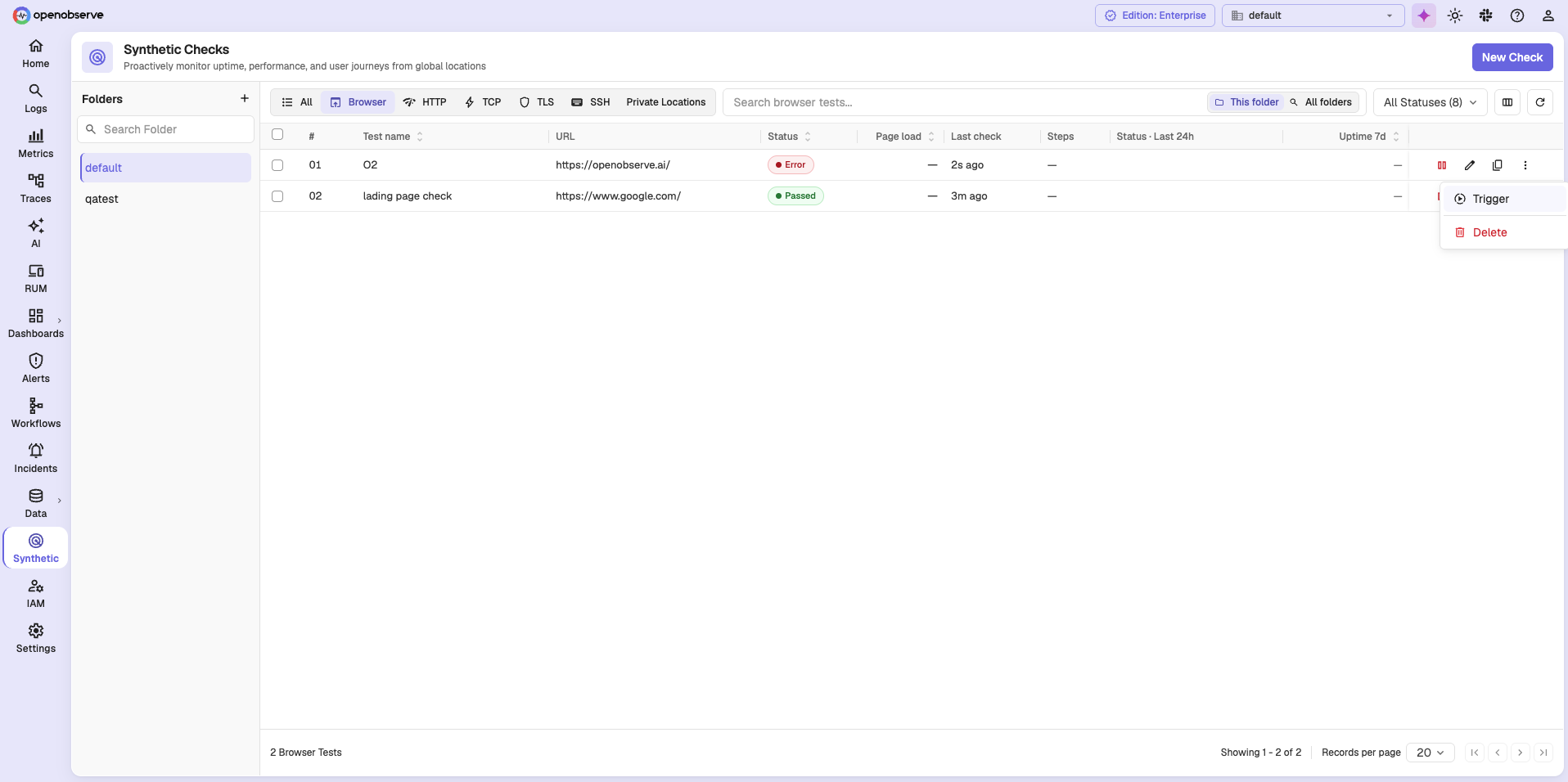Check the lading page check row checkbox
The width and height of the screenshot is (1568, 782).
point(277,196)
